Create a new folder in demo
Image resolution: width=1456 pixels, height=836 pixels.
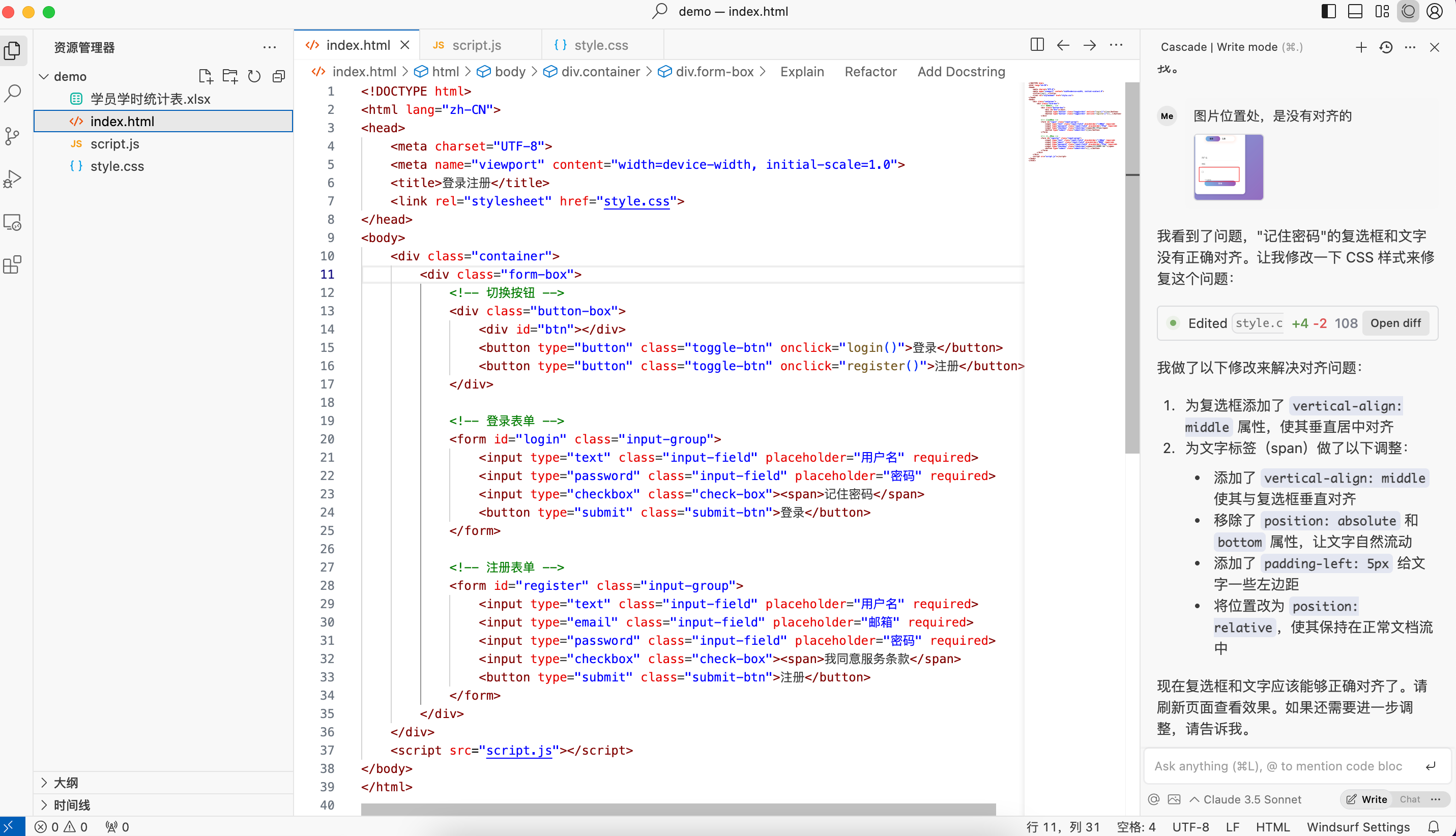230,76
